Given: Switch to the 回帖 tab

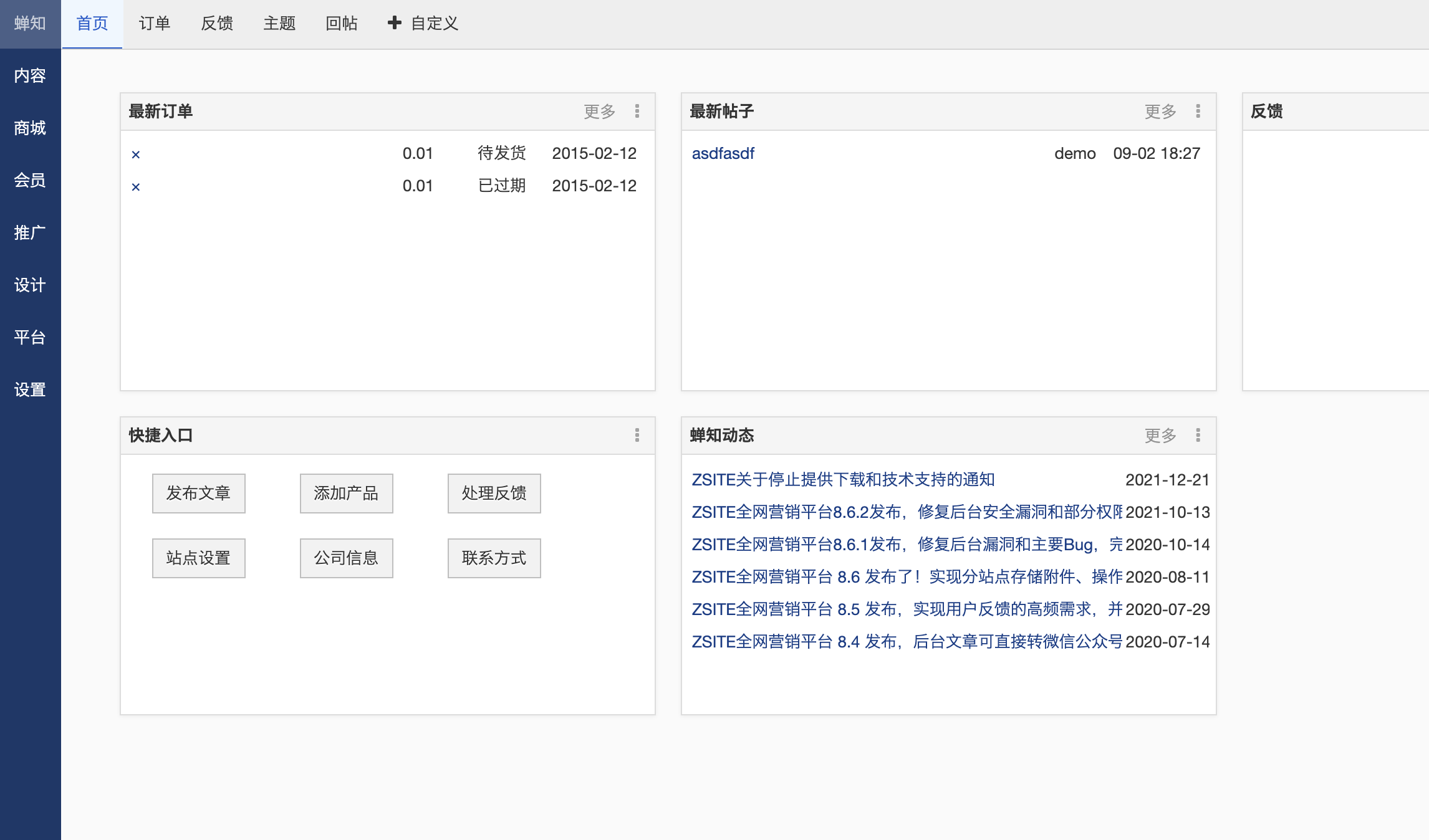Looking at the screenshot, I should 342,24.
